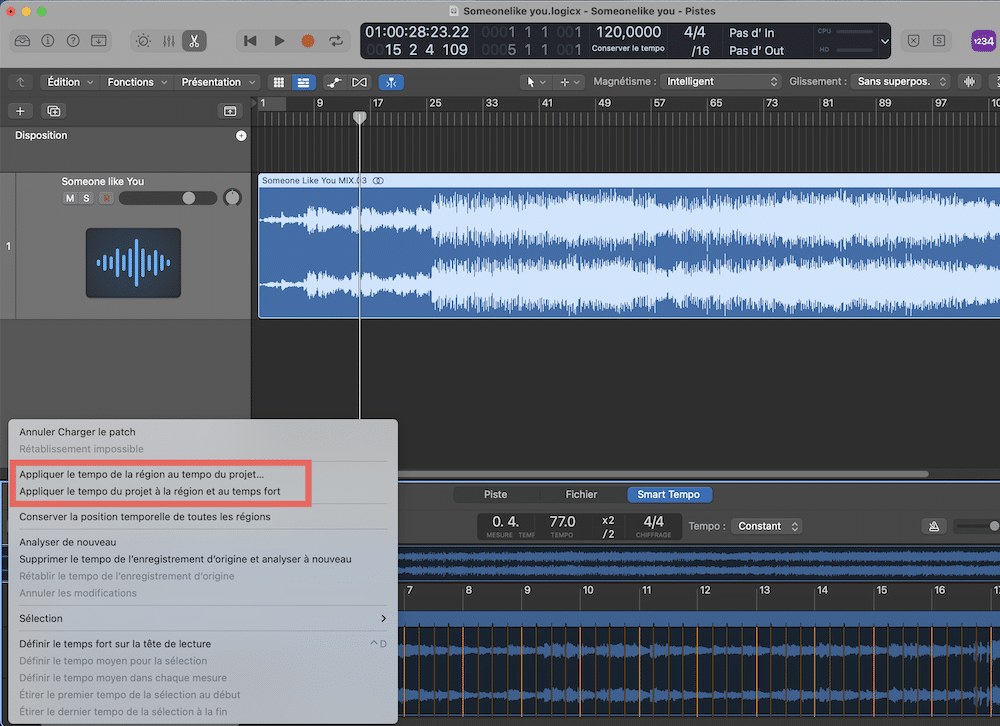Open the Présentation menu
Screen dimensions: 1000x726
click(x=217, y=82)
